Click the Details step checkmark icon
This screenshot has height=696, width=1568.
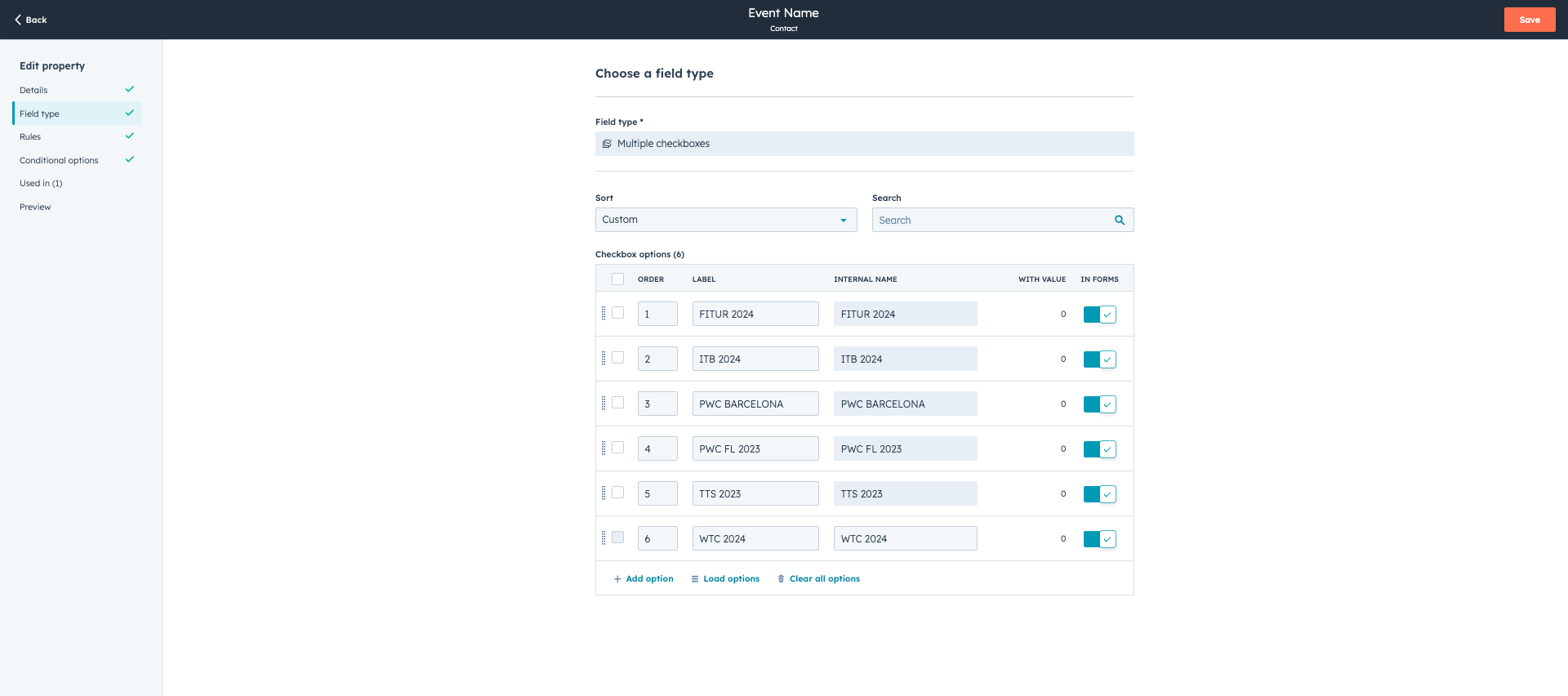pos(129,89)
